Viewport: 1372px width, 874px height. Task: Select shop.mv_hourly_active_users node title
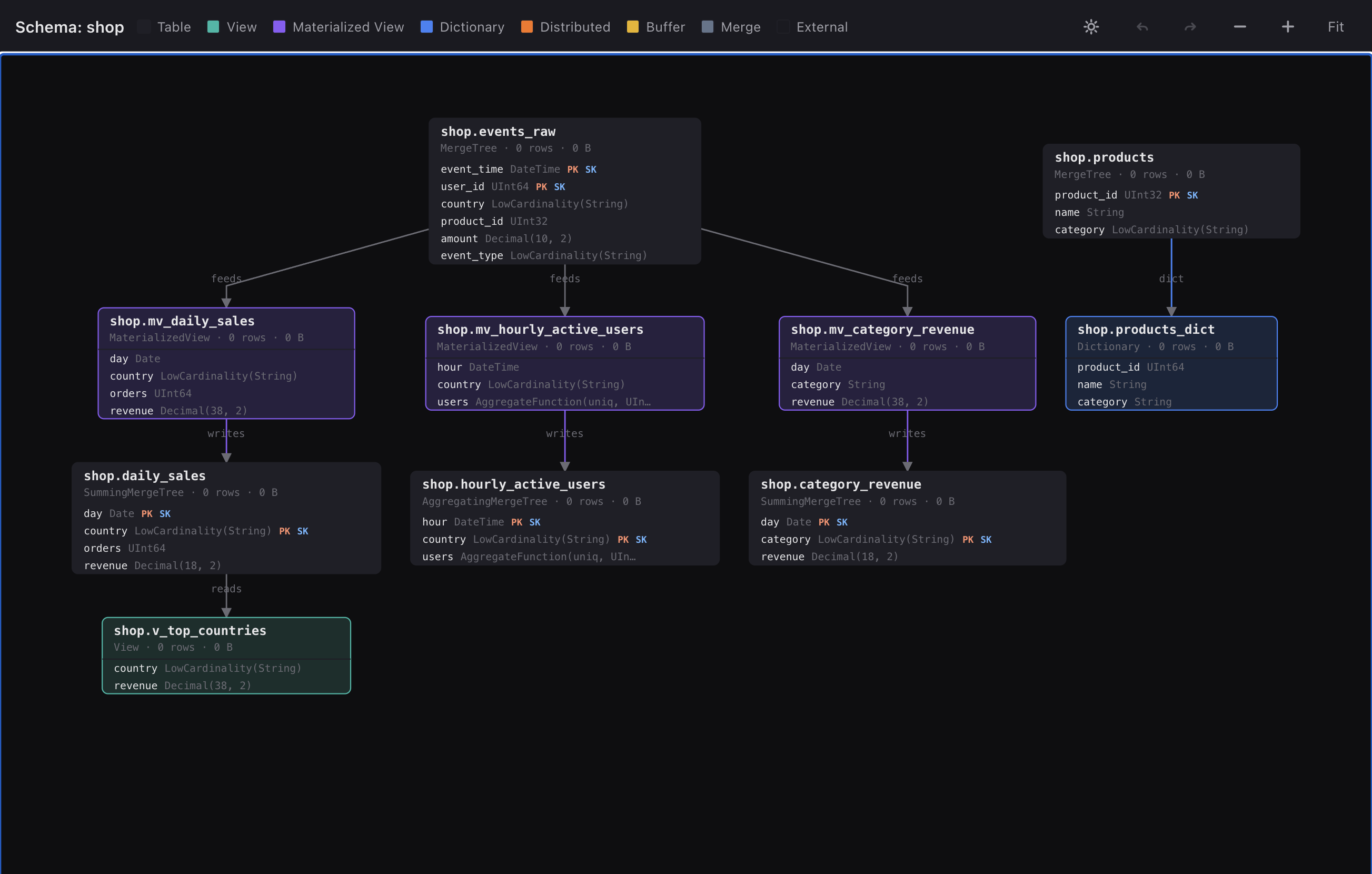pos(540,329)
